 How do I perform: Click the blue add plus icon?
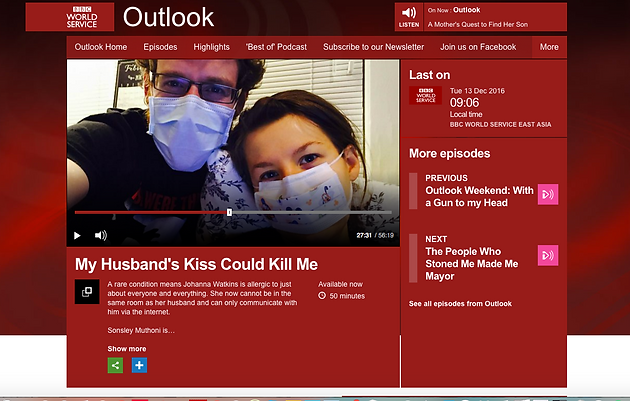point(139,365)
